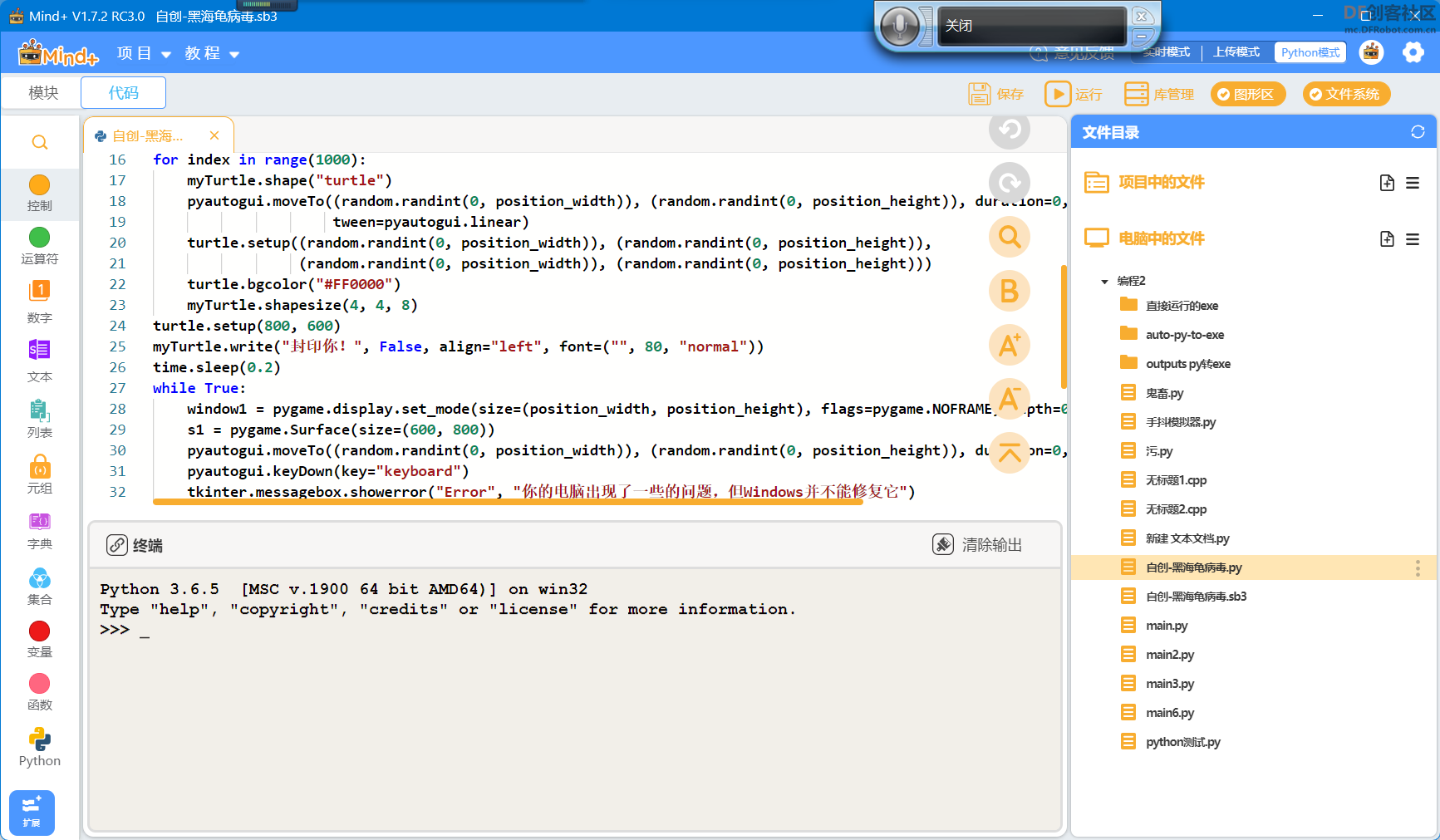
Task: Open library manager 库管理
Action: tap(1158, 94)
